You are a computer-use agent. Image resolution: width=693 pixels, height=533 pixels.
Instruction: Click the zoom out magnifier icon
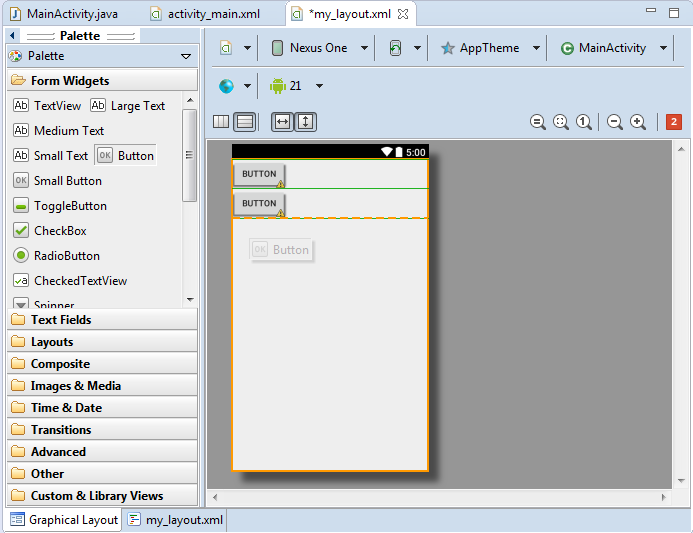pos(615,122)
